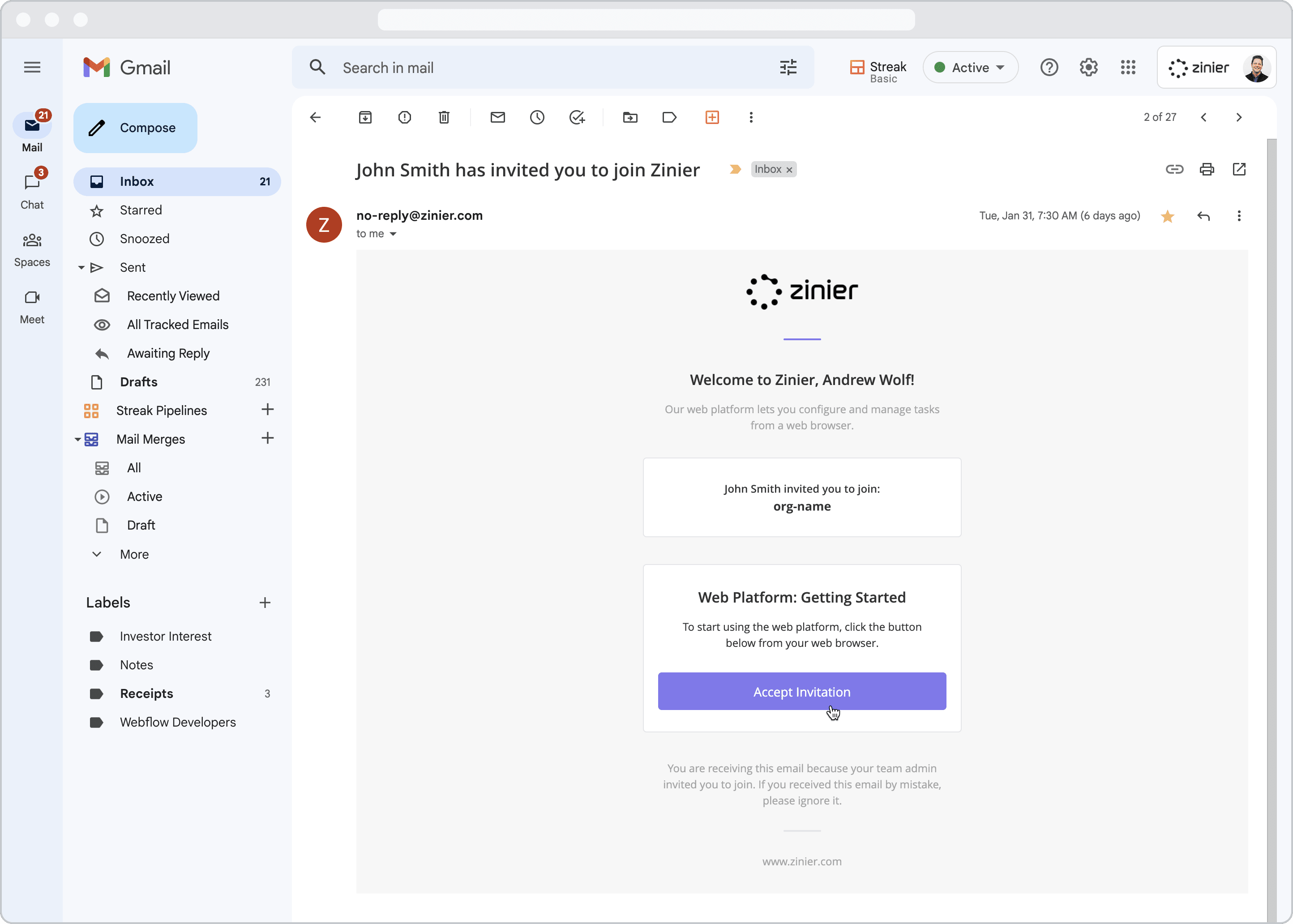Archive the open email
1293x924 pixels.
(x=365, y=117)
